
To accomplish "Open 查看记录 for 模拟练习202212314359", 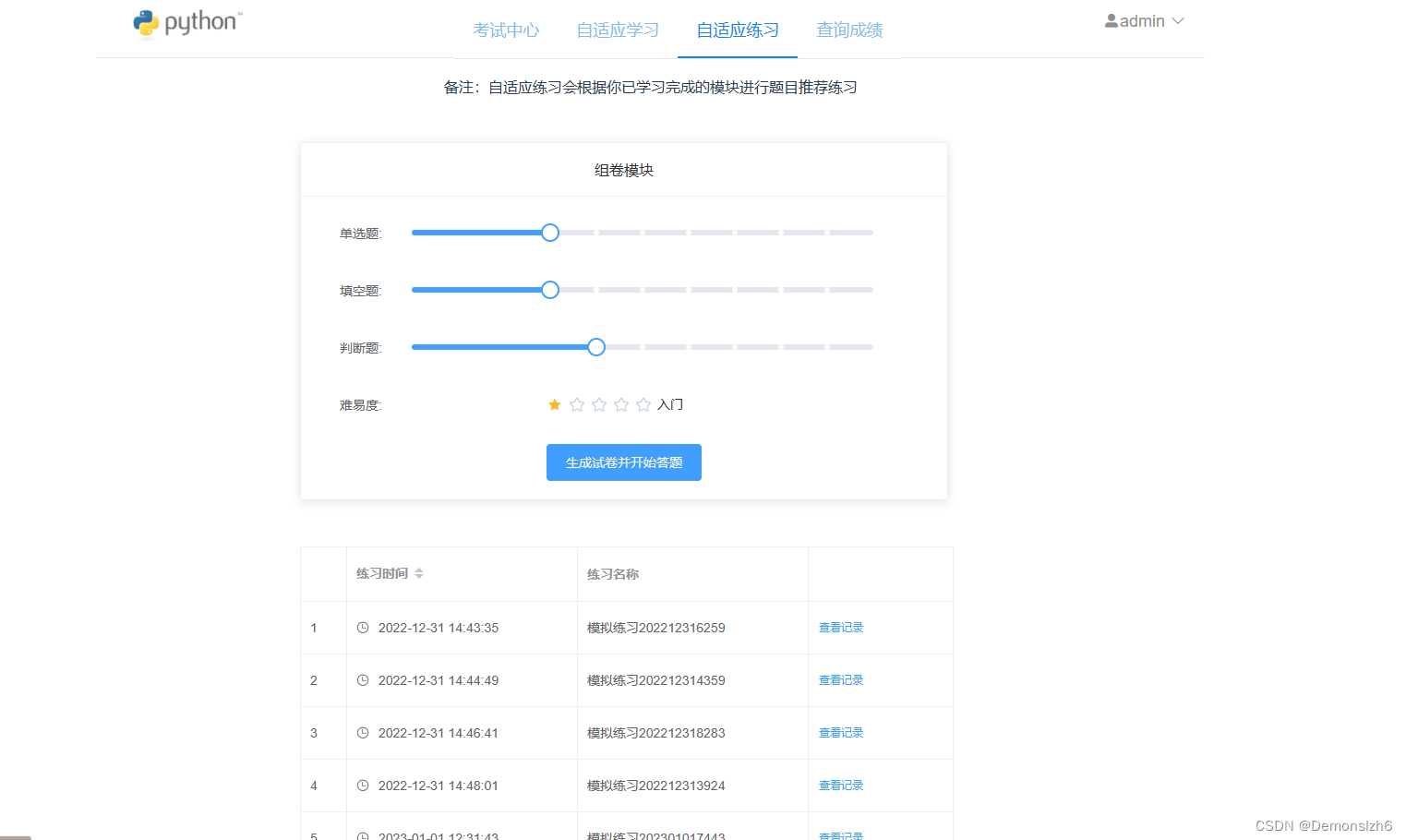I will [x=841, y=680].
